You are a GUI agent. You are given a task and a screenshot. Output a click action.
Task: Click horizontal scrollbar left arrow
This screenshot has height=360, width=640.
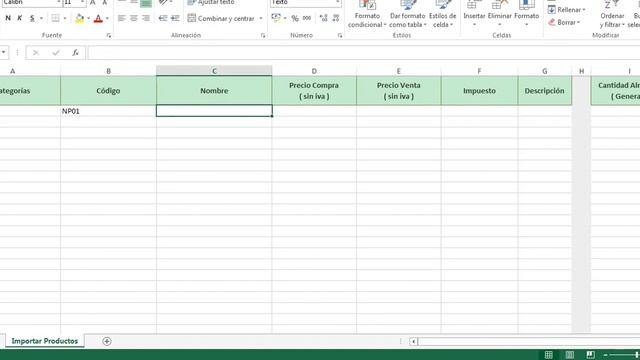pos(413,341)
